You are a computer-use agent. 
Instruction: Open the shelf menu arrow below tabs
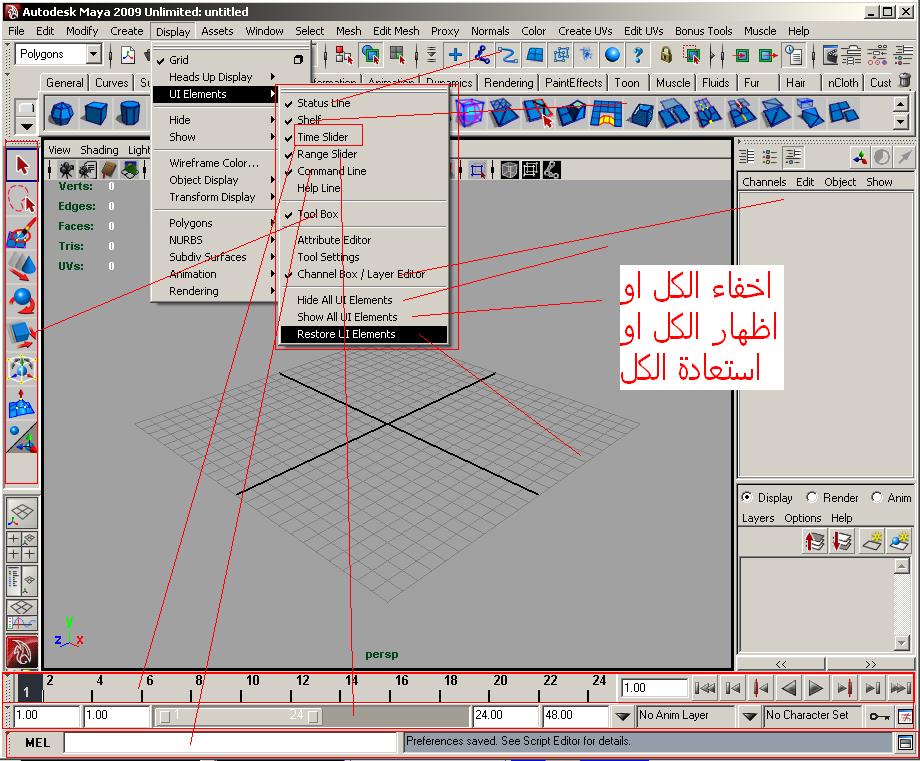tap(26, 126)
